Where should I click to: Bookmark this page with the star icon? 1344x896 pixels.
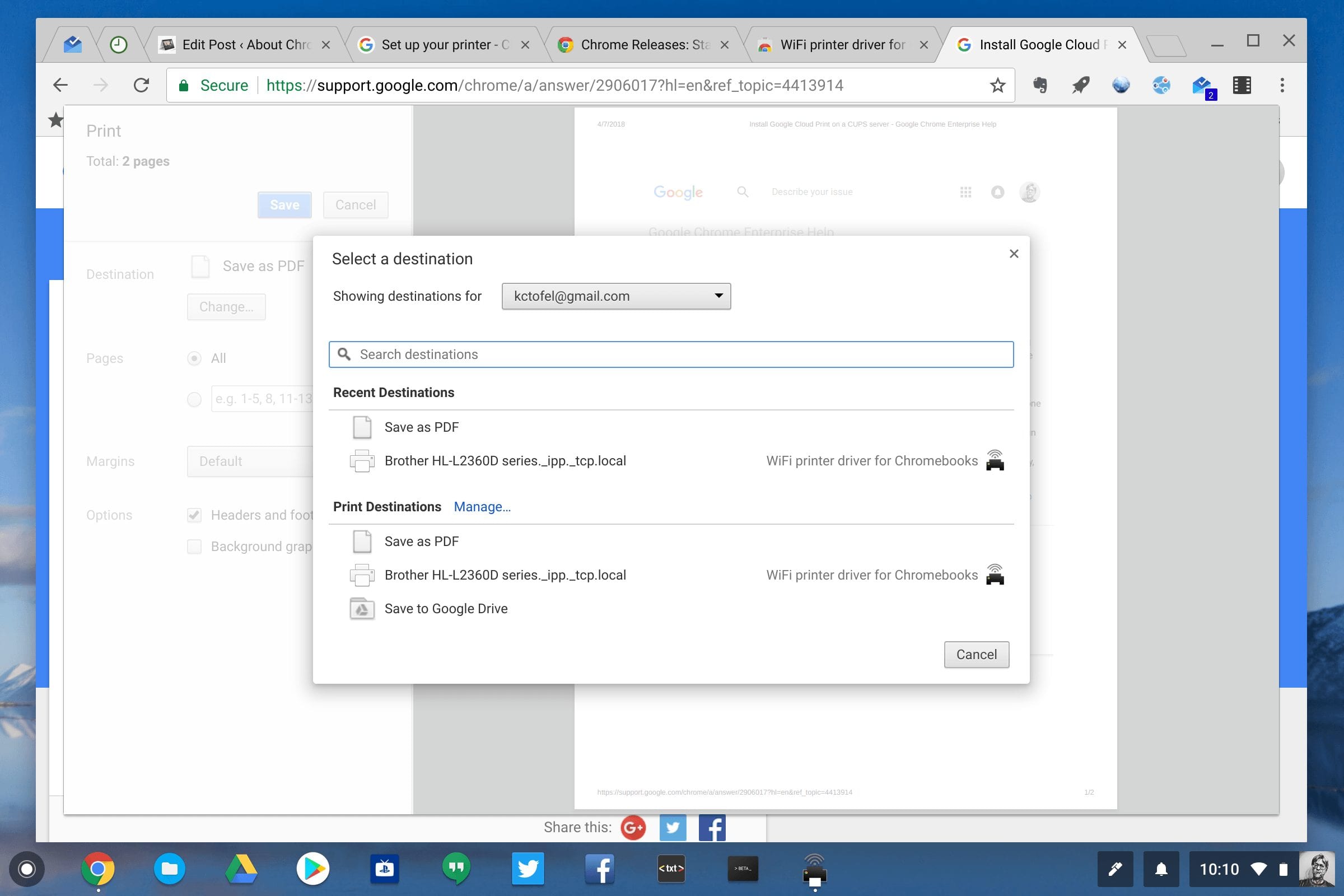click(998, 85)
